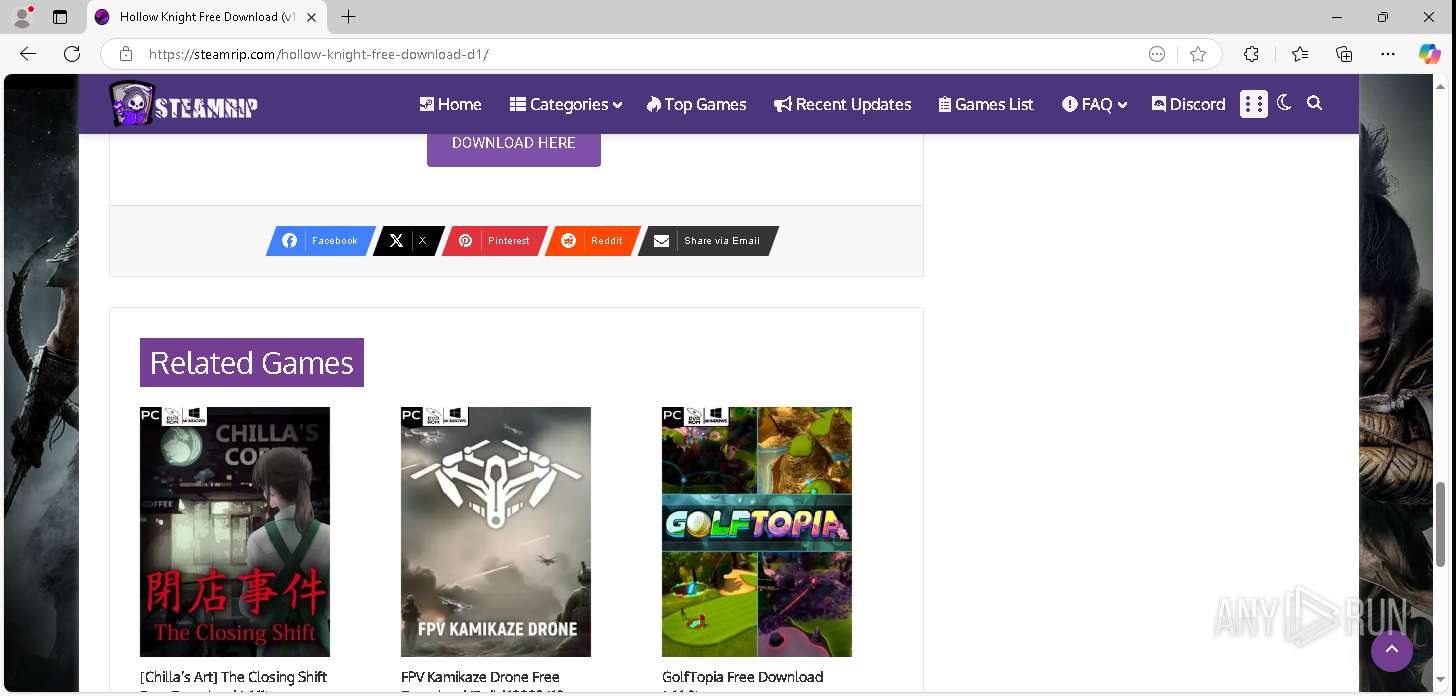Viewport: 1456px width, 696px height.
Task: Open the grid sidebar menu icon
Action: point(1254,104)
